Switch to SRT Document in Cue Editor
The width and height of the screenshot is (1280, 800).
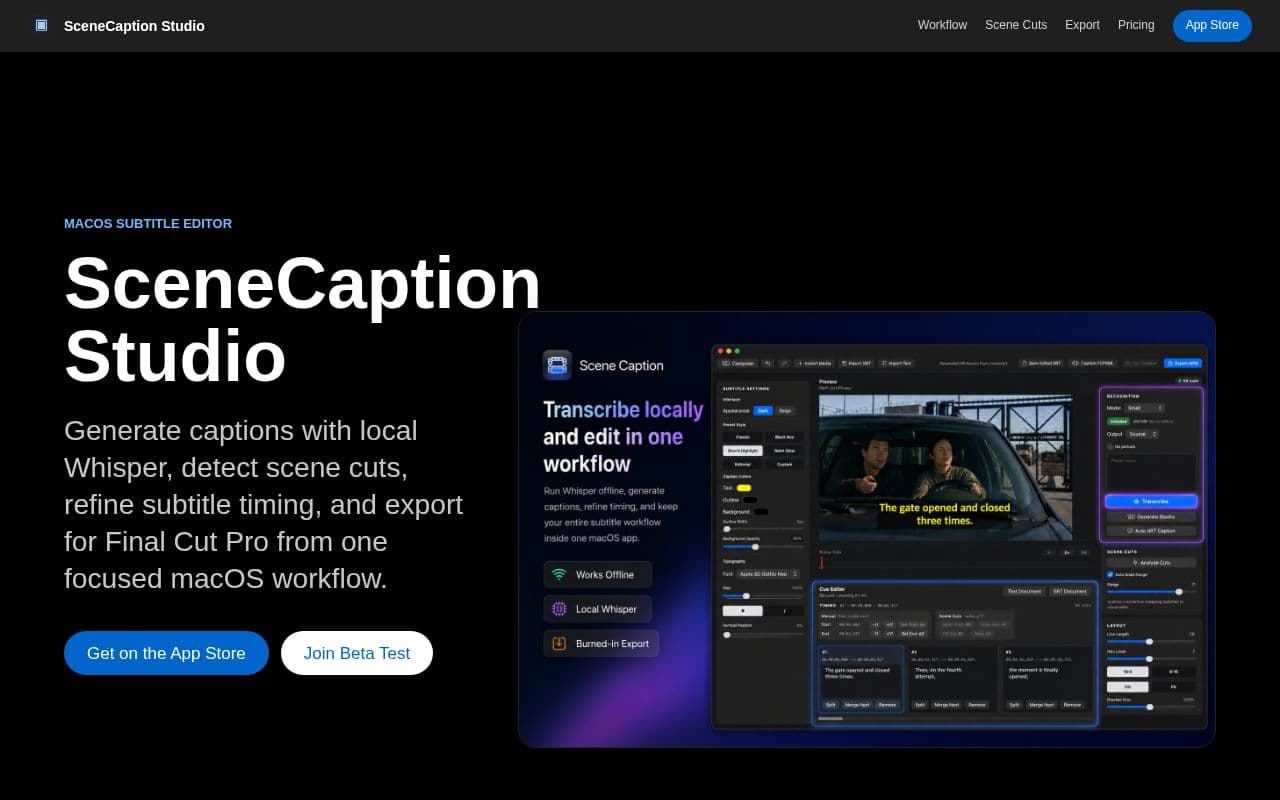point(1069,591)
